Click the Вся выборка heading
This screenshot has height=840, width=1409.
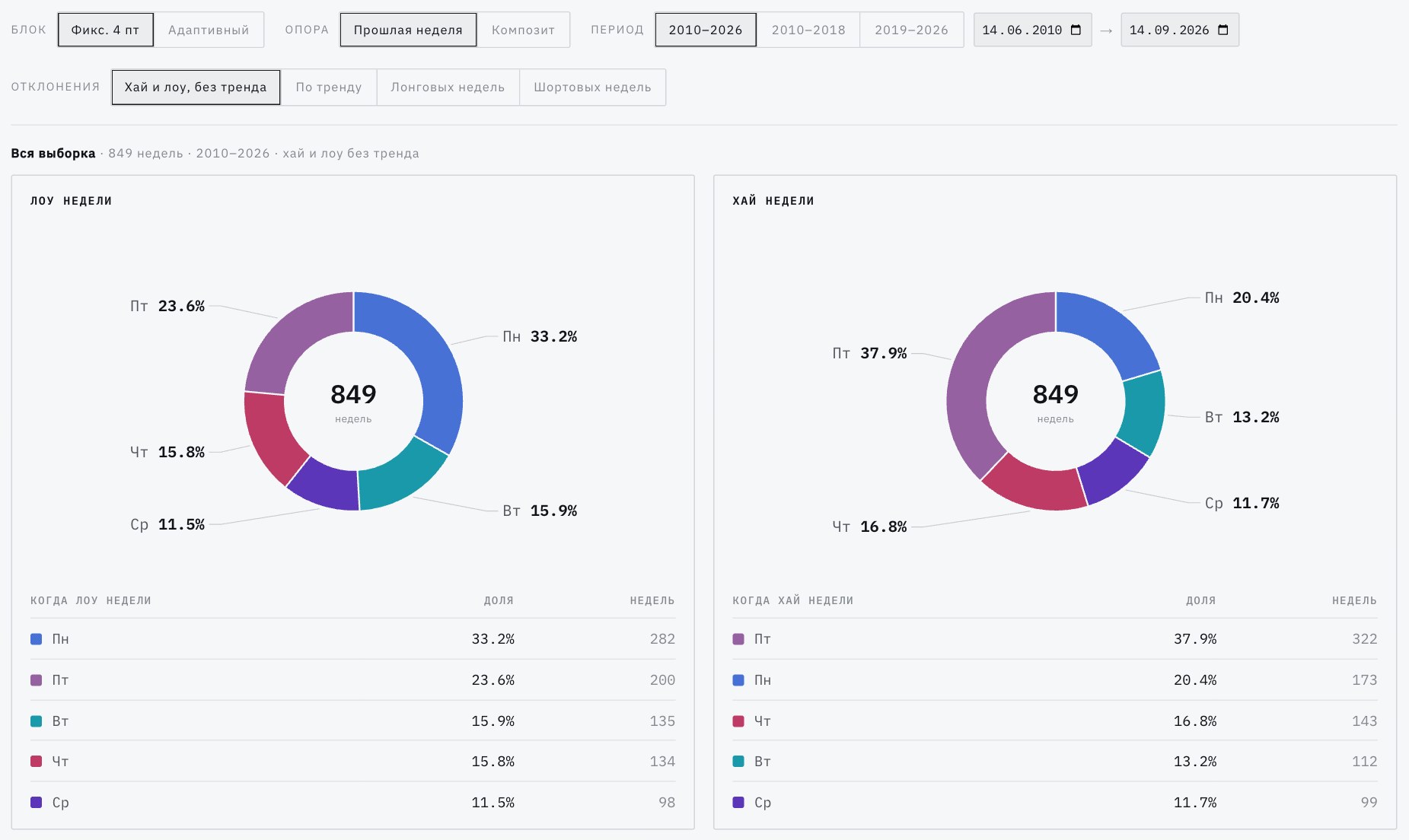click(x=53, y=153)
